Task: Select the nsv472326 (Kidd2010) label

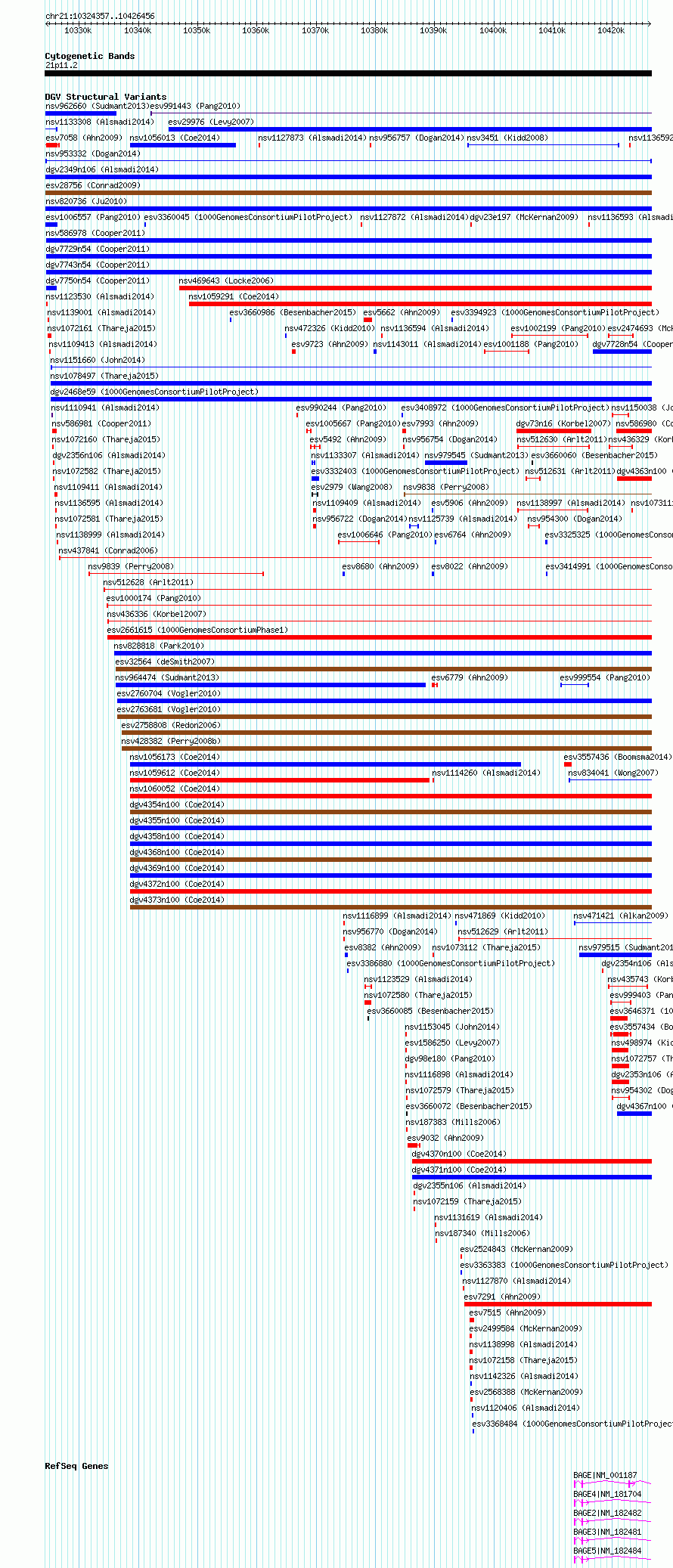Action: tap(329, 329)
